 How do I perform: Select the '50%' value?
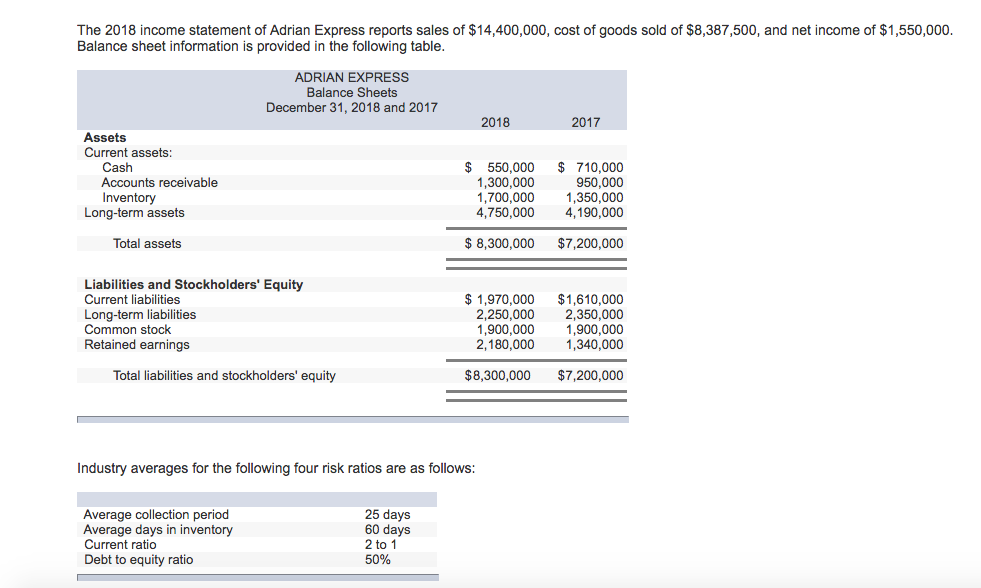378,559
